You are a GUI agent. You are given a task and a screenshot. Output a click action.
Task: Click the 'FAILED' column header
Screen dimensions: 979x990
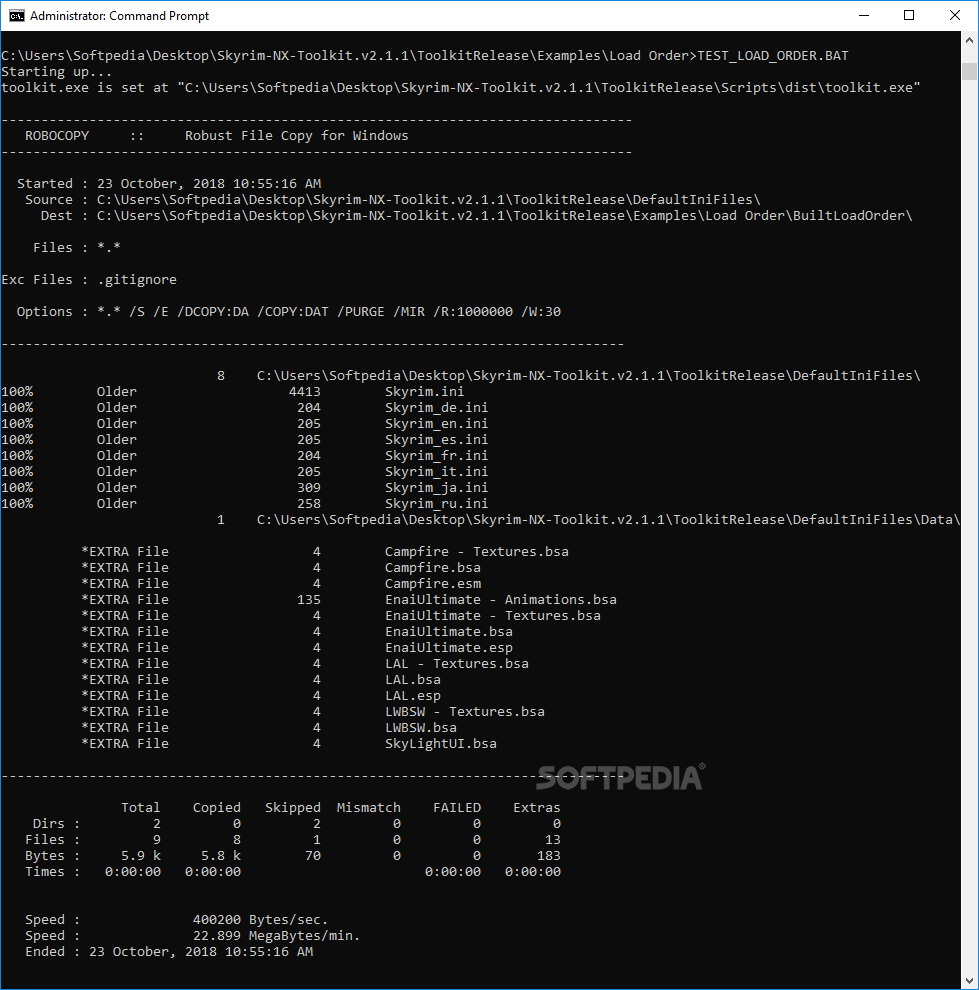(x=457, y=808)
